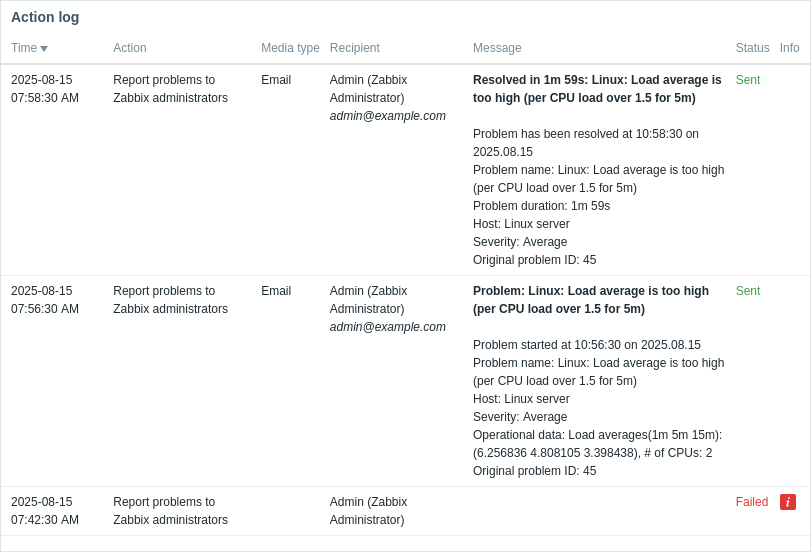This screenshot has width=811, height=552.
Task: Click the red info icon in Failed row
Action: point(788,502)
